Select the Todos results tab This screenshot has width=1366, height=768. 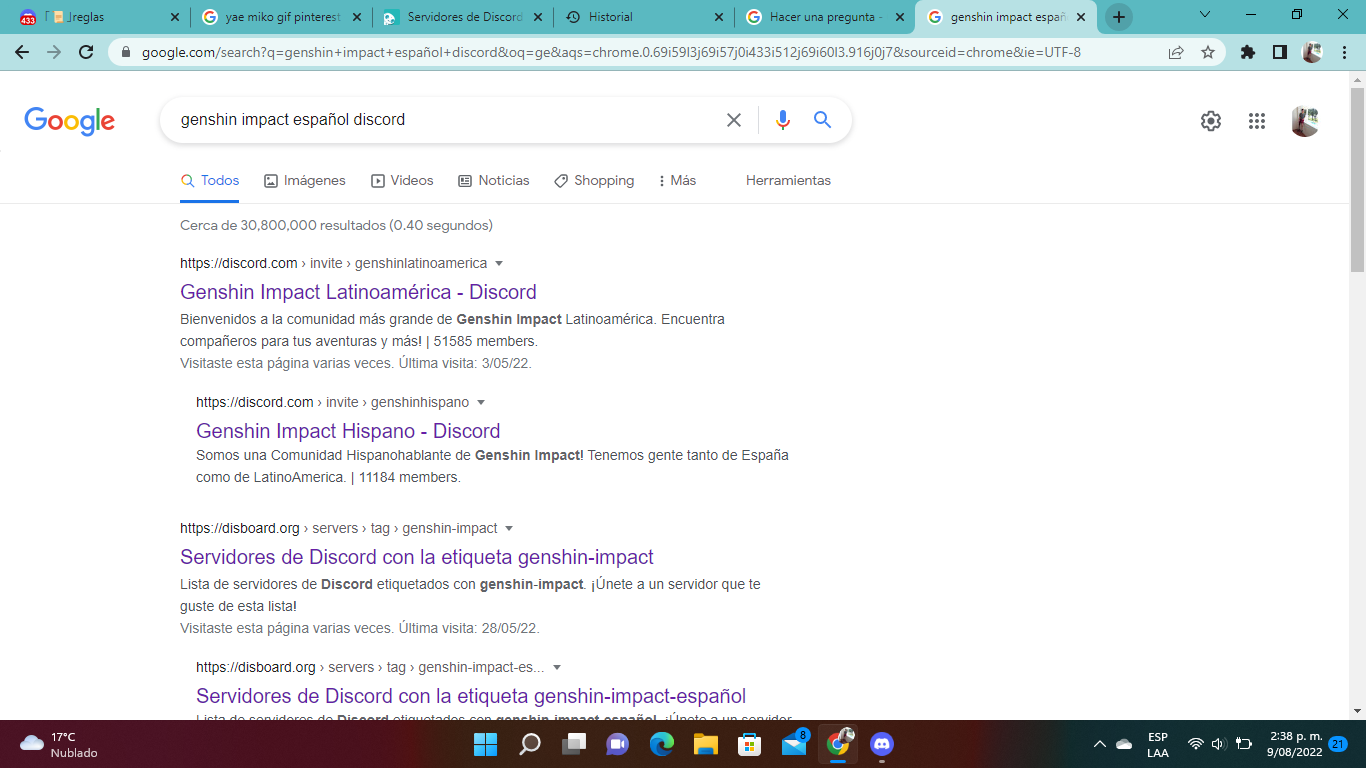[x=210, y=181]
